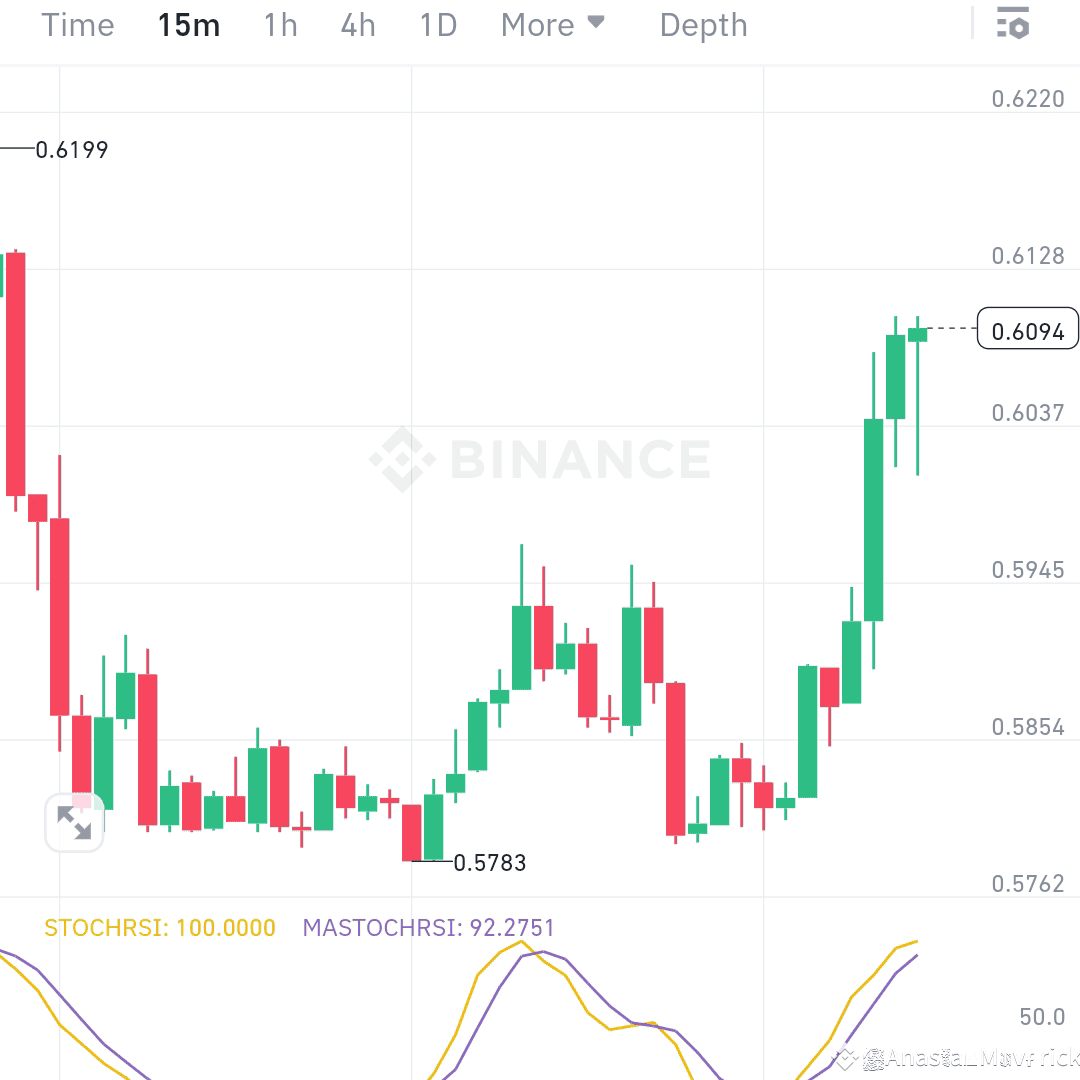The width and height of the screenshot is (1080, 1080).
Task: Click the 50.0 indicator axis label
Action: click(x=1040, y=1017)
